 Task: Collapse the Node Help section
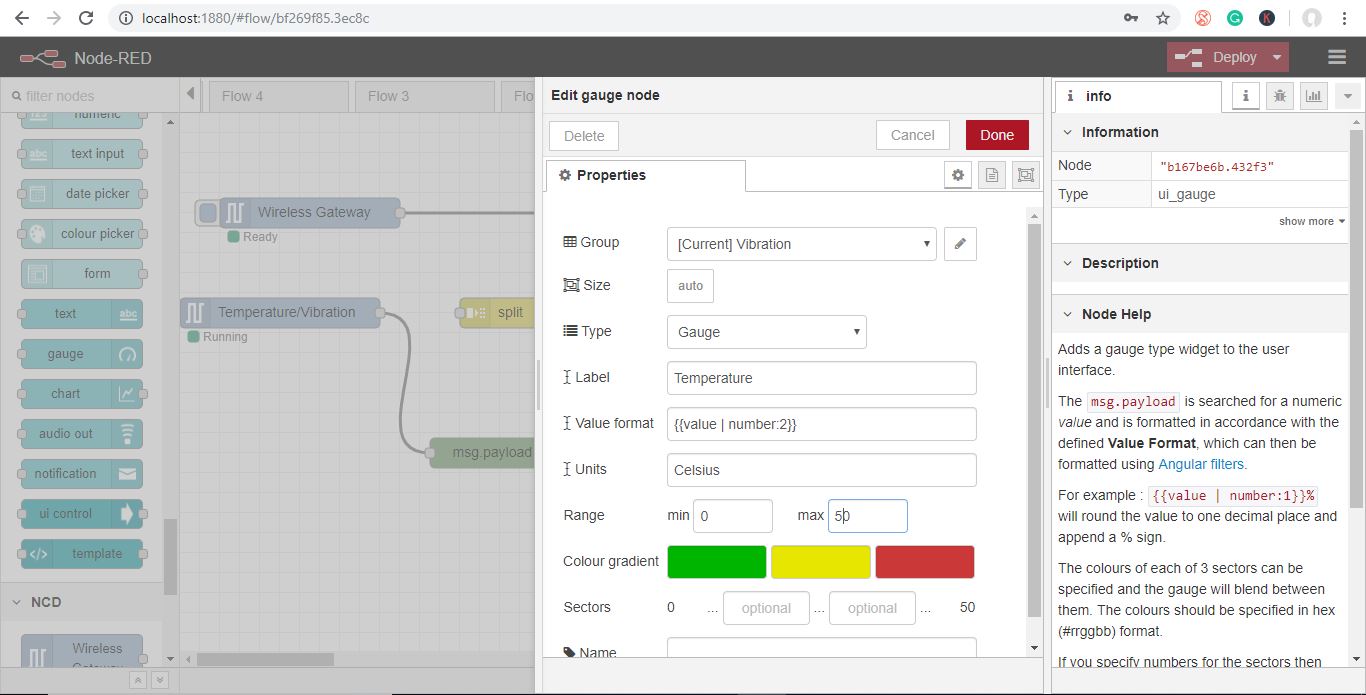coord(1200,314)
